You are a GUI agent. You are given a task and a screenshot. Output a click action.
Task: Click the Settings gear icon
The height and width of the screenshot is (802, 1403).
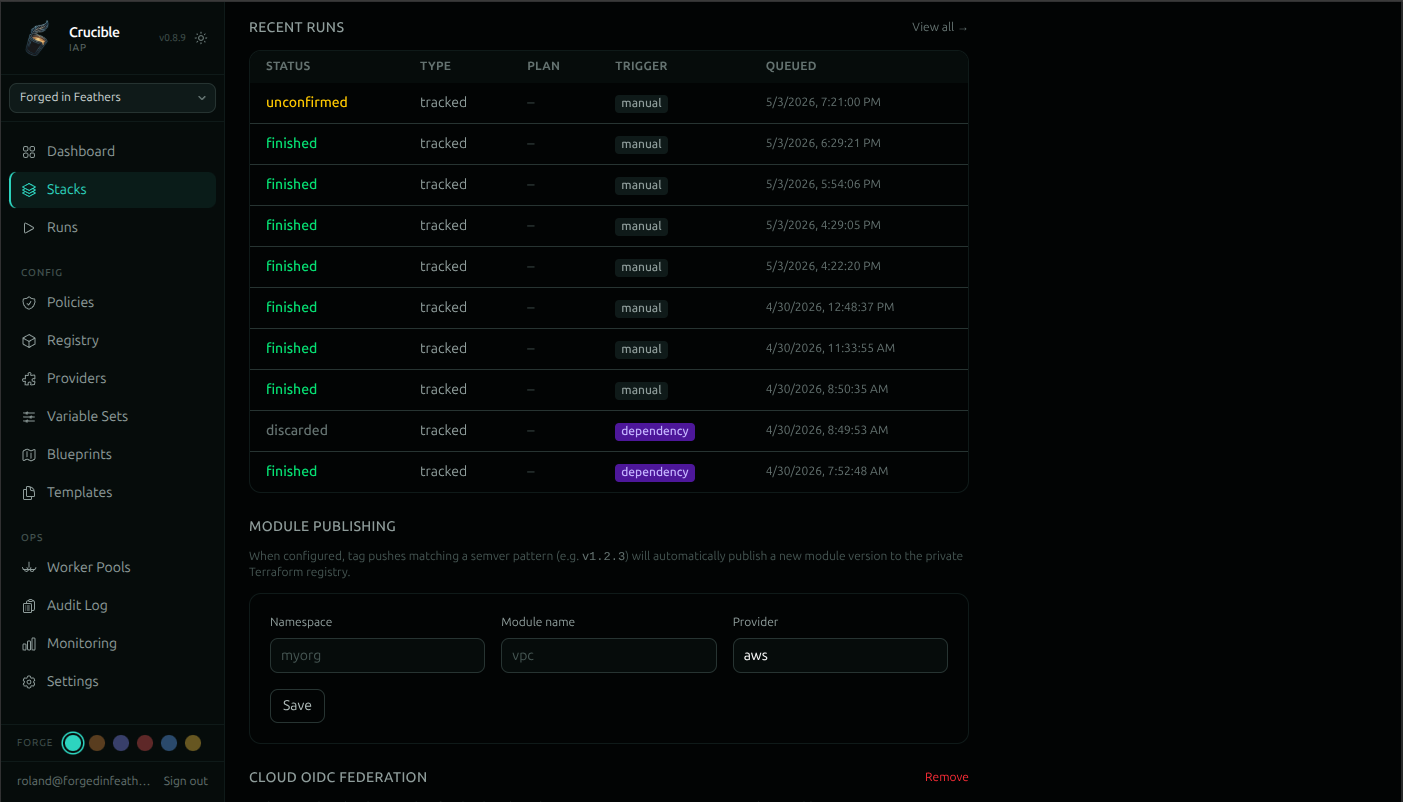pyautogui.click(x=29, y=681)
